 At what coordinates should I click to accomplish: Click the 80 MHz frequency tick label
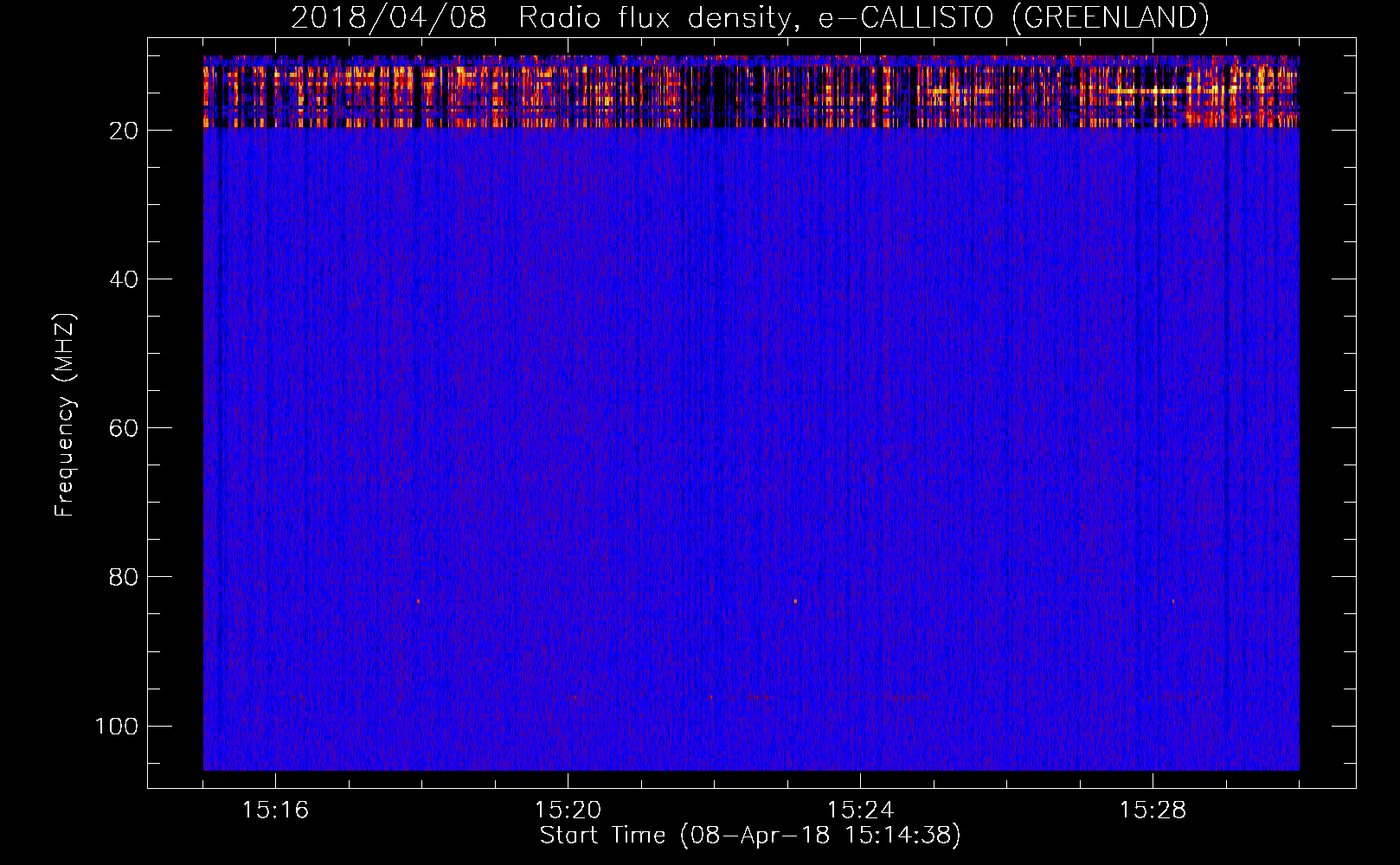(125, 577)
